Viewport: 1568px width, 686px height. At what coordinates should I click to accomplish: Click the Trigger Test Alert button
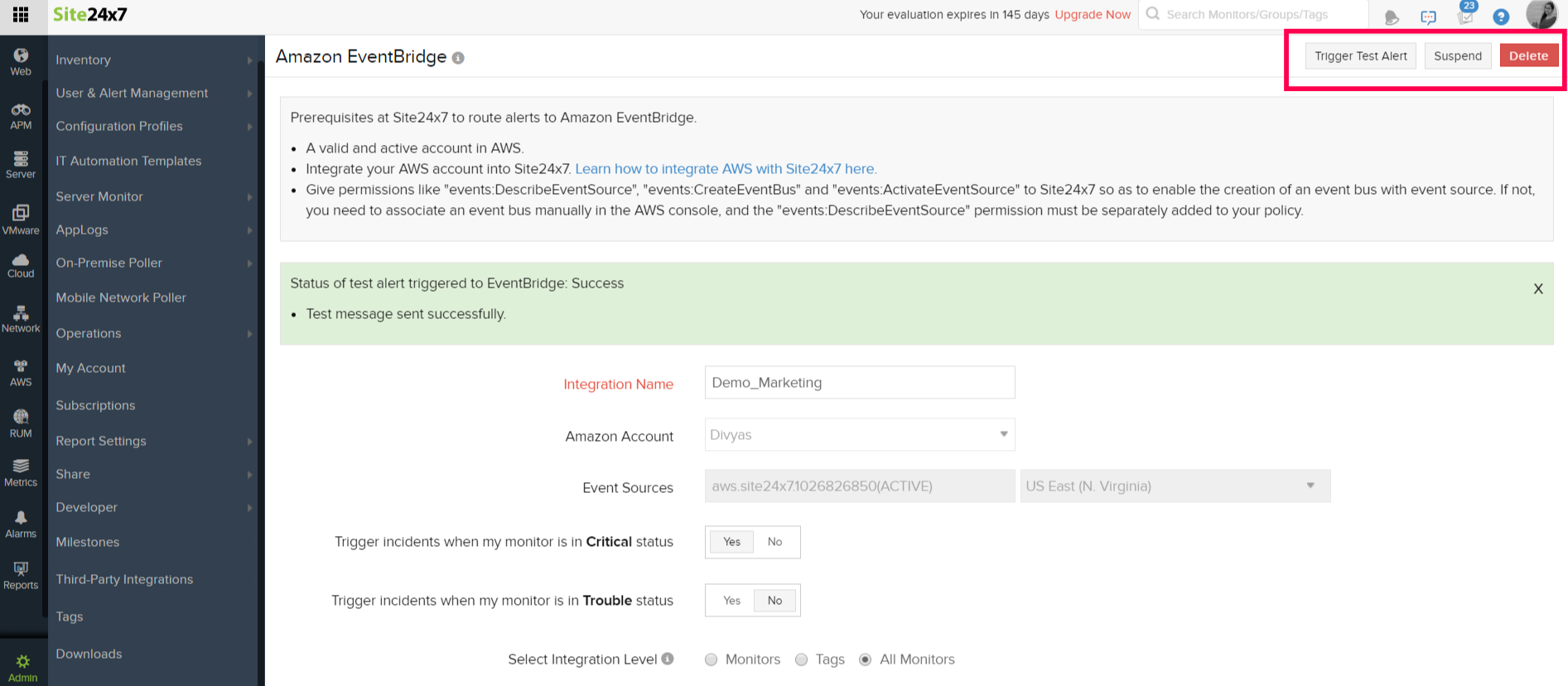coord(1360,56)
